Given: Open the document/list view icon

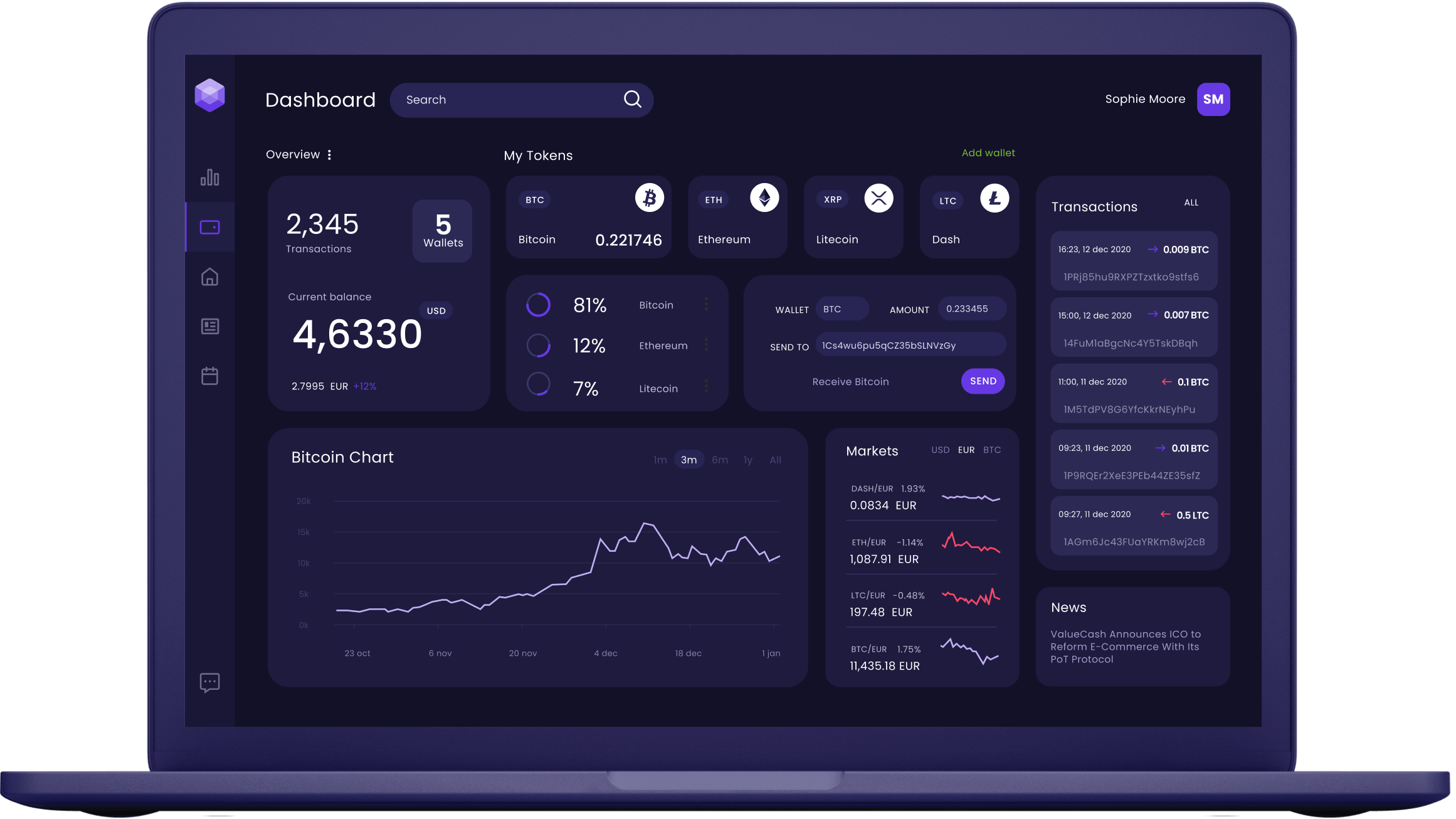Looking at the screenshot, I should pyautogui.click(x=209, y=326).
